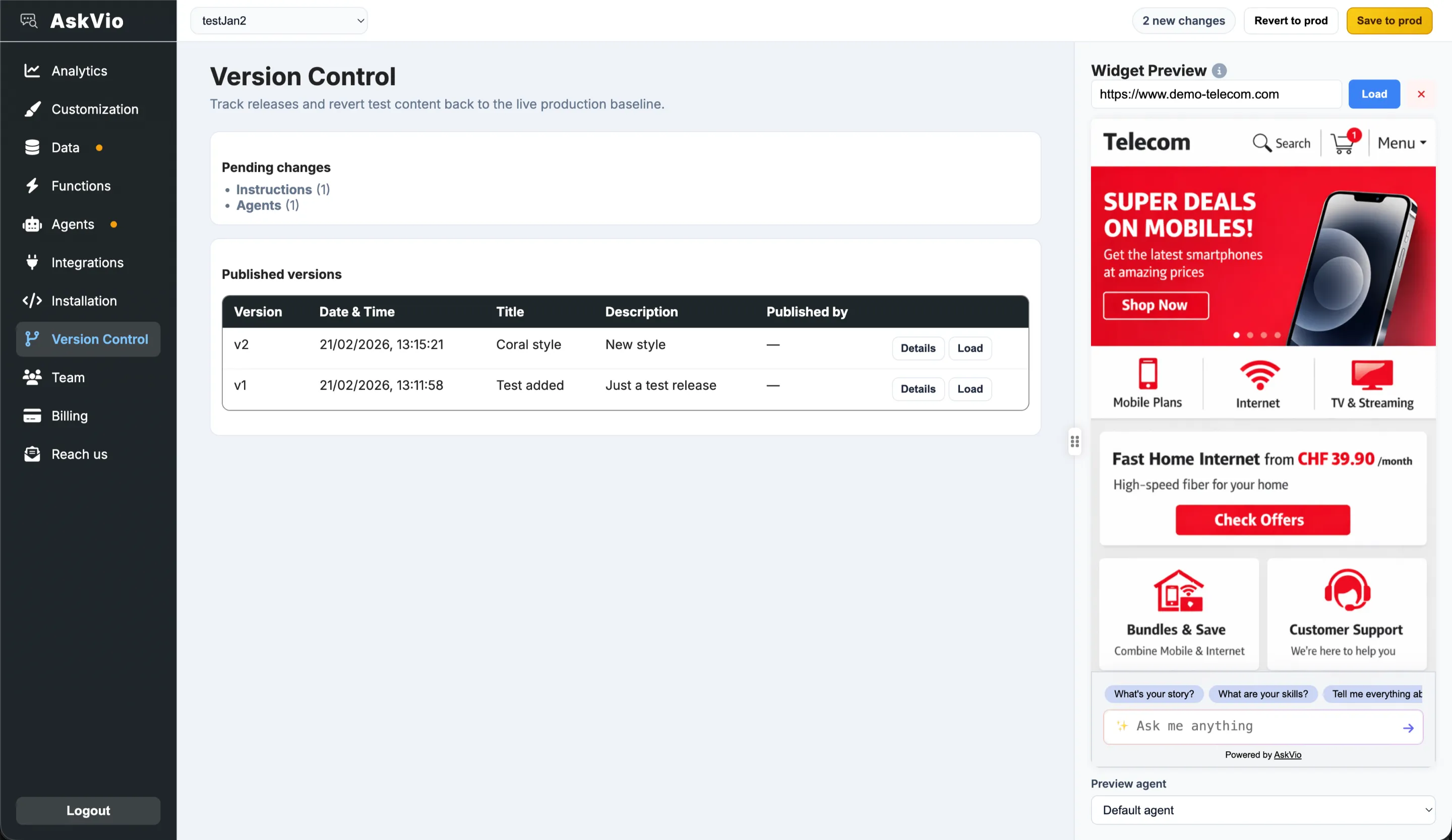Click the Data database icon
The height and width of the screenshot is (840, 1452).
click(32, 148)
